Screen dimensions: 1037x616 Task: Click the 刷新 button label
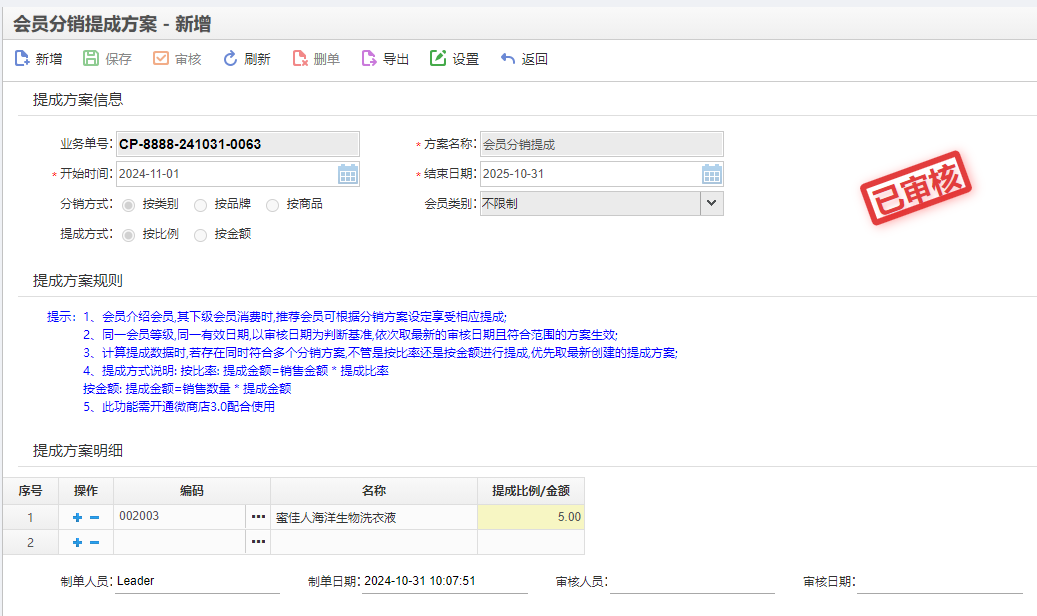(x=257, y=60)
